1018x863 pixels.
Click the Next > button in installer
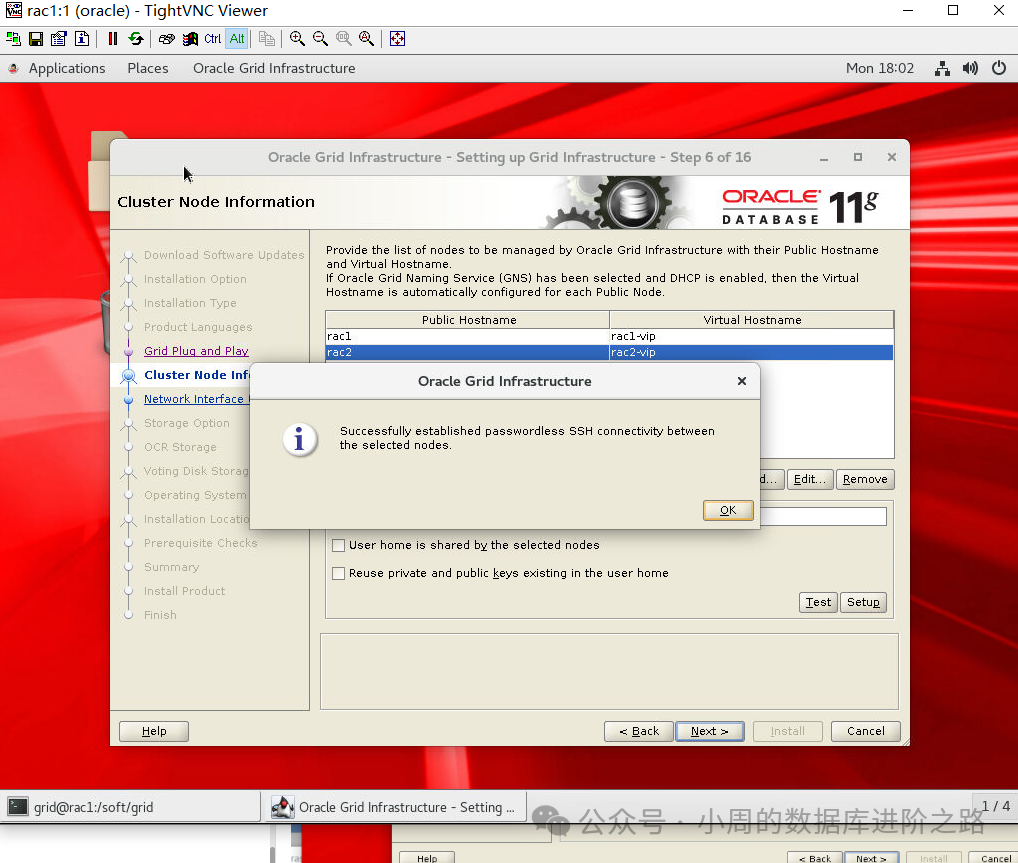710,731
